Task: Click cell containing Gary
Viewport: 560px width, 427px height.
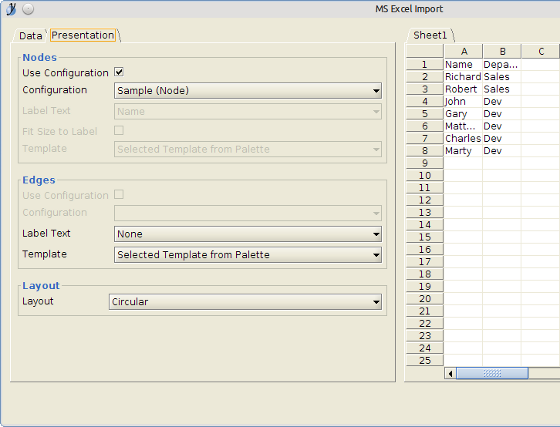Action: coord(463,114)
